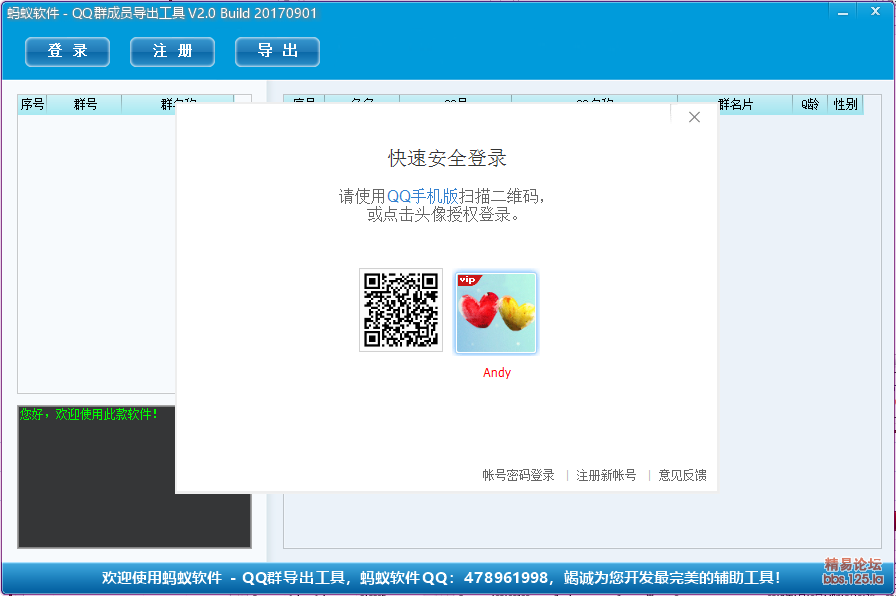Click the 序号 column header in group list
896x596 pixels.
[32, 105]
